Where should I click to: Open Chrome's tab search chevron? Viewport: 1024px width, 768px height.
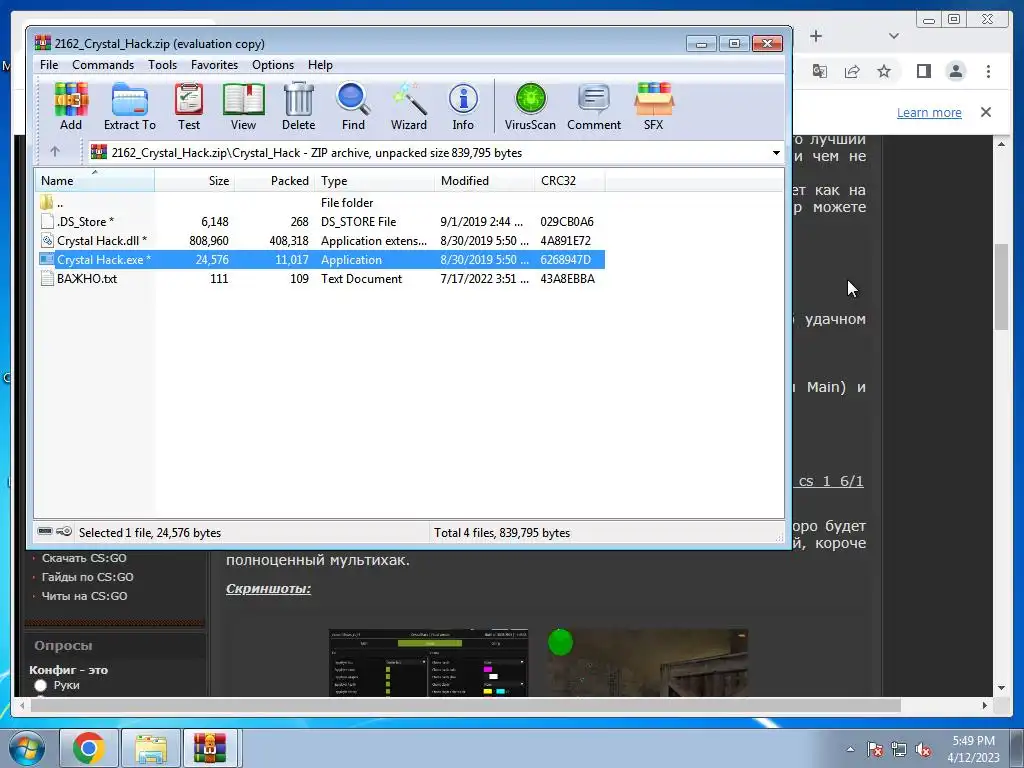[894, 36]
